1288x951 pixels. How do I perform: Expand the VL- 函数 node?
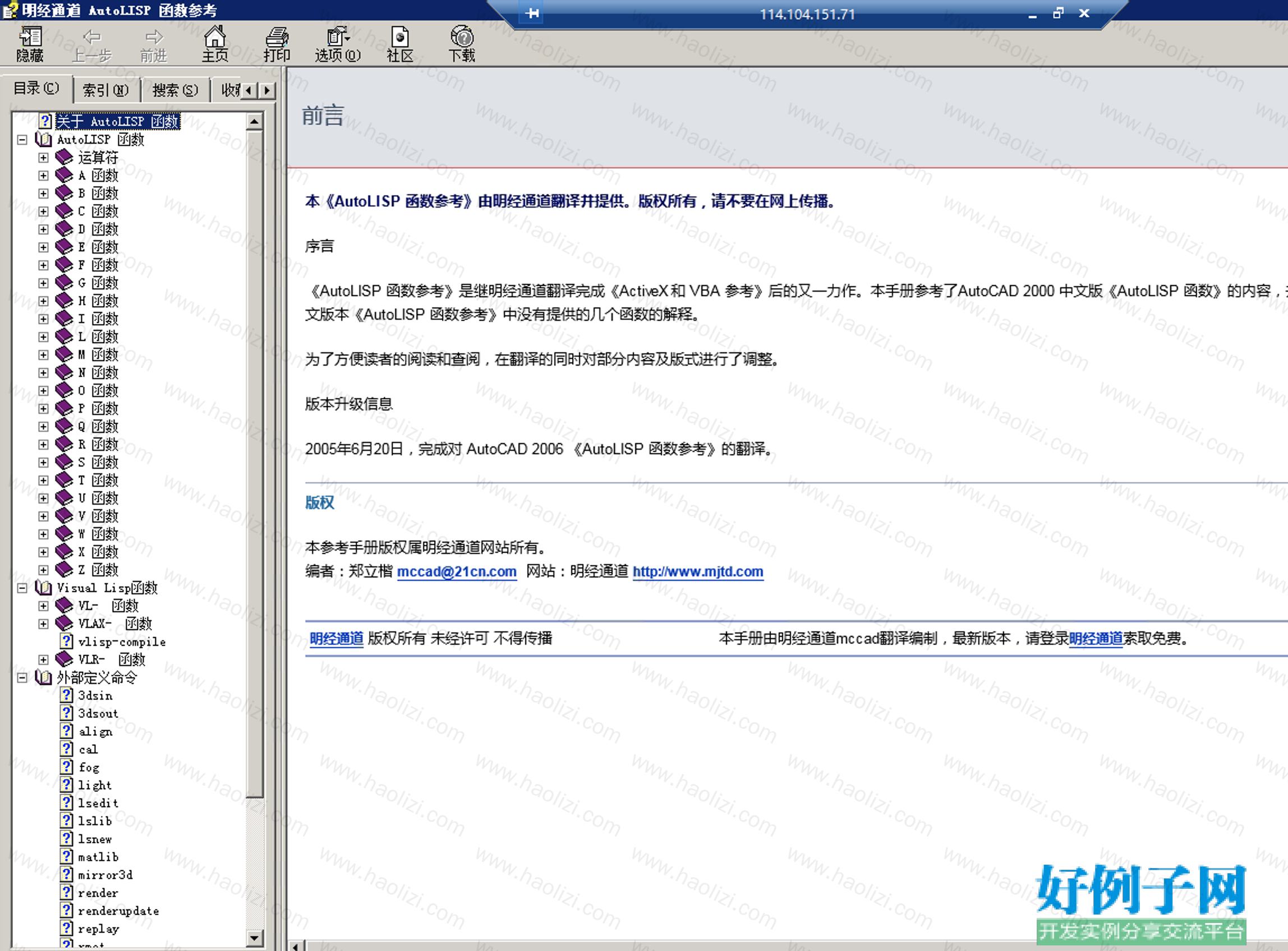click(43, 606)
